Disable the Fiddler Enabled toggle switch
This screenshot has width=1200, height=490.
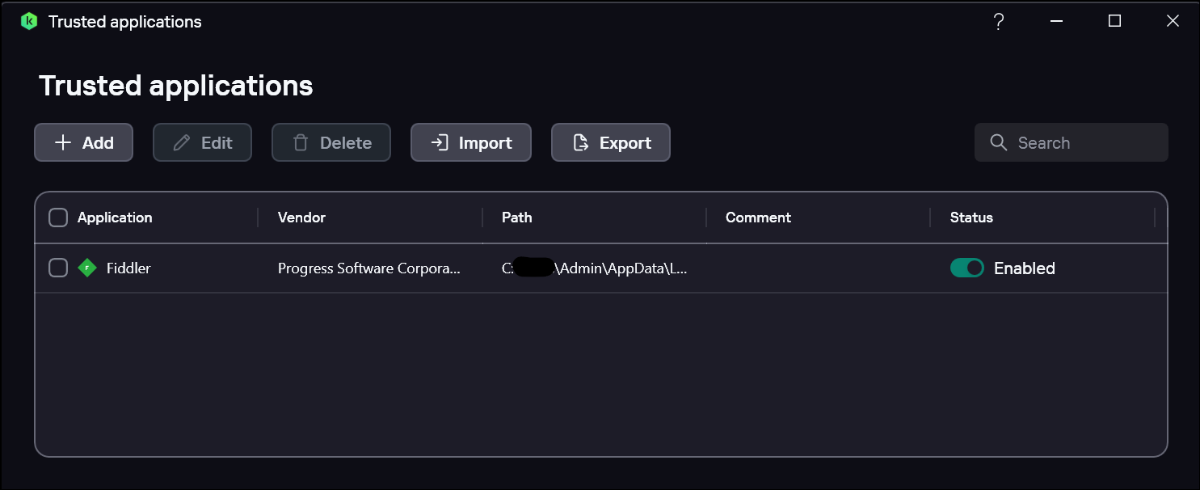coord(967,268)
